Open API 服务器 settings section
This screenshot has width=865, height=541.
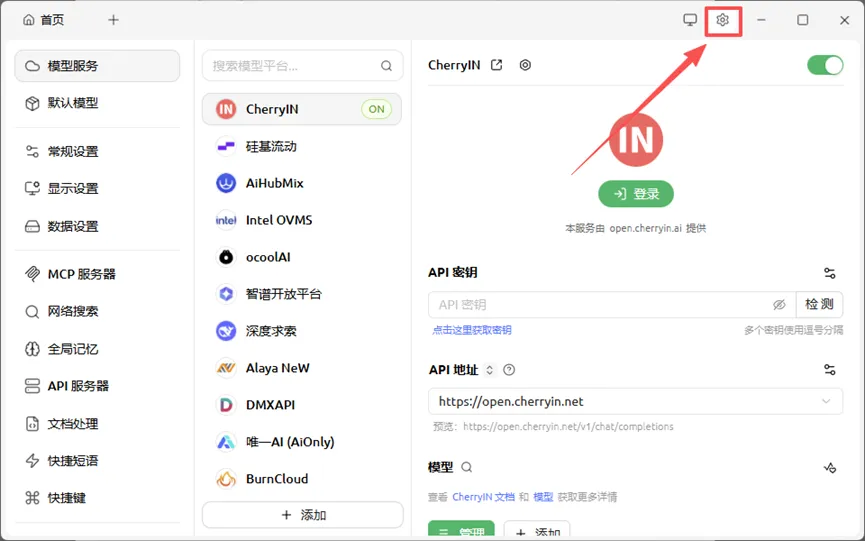click(97, 386)
